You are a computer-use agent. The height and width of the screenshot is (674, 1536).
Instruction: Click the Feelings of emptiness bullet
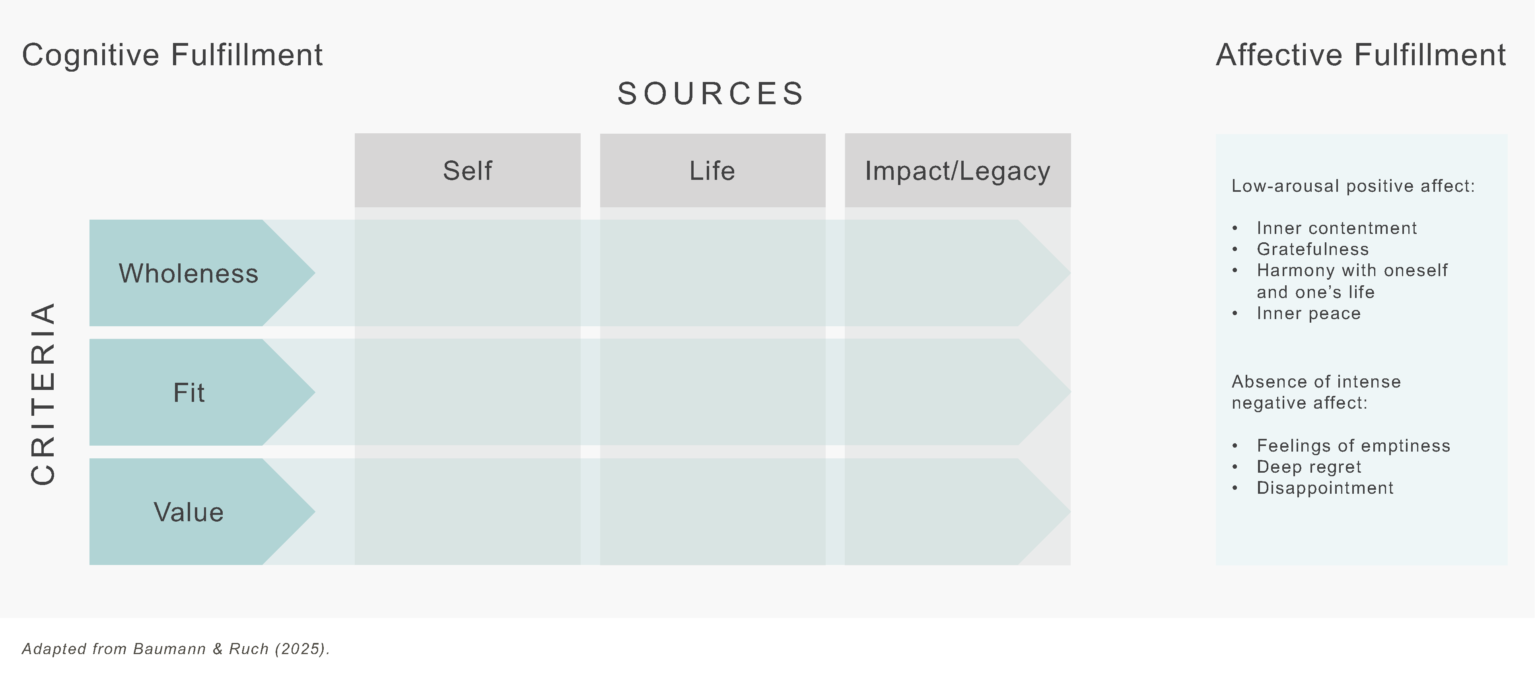tap(1353, 446)
